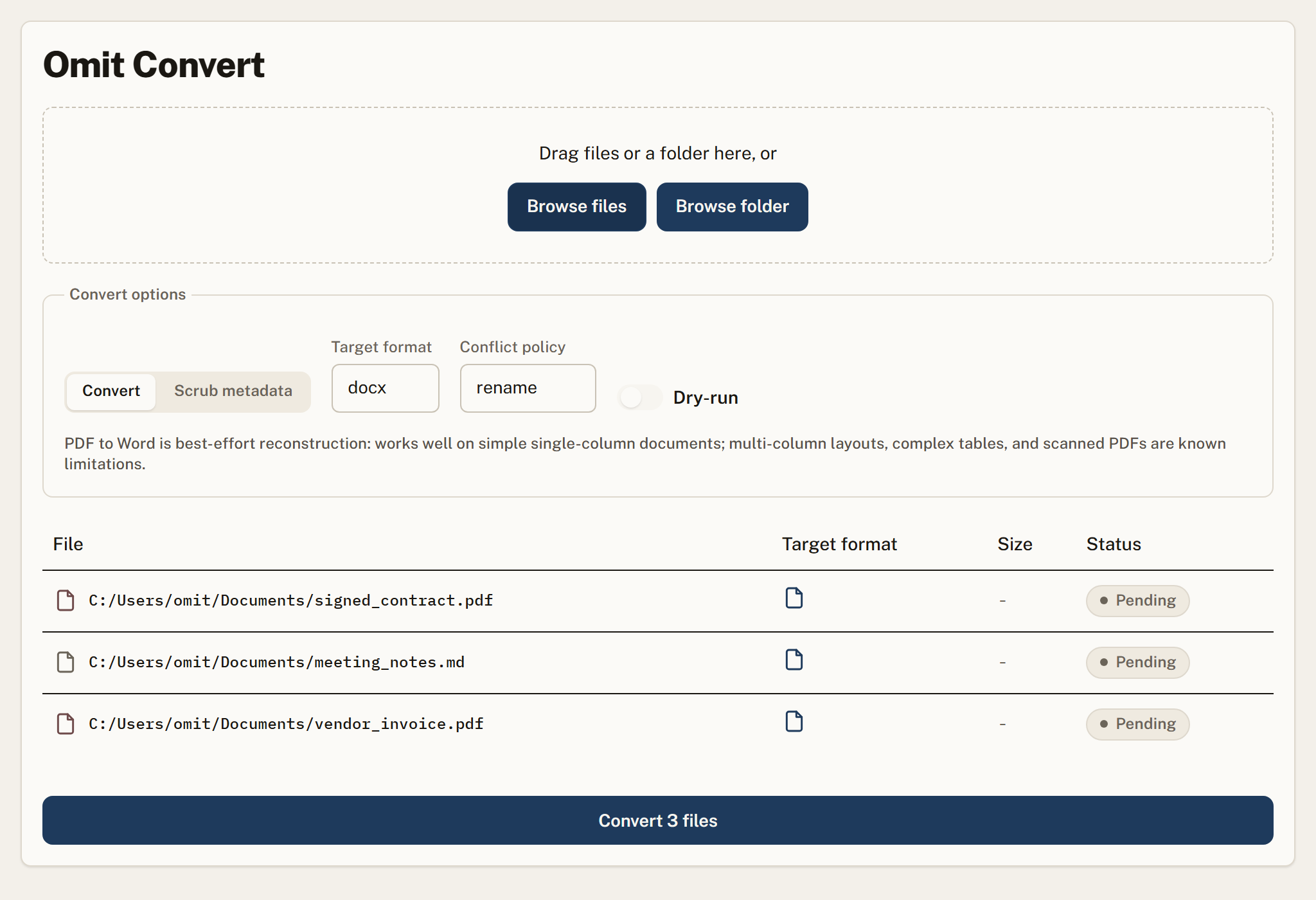This screenshot has width=1316, height=900.
Task: Toggle the Dry-run switch
Action: 640,397
